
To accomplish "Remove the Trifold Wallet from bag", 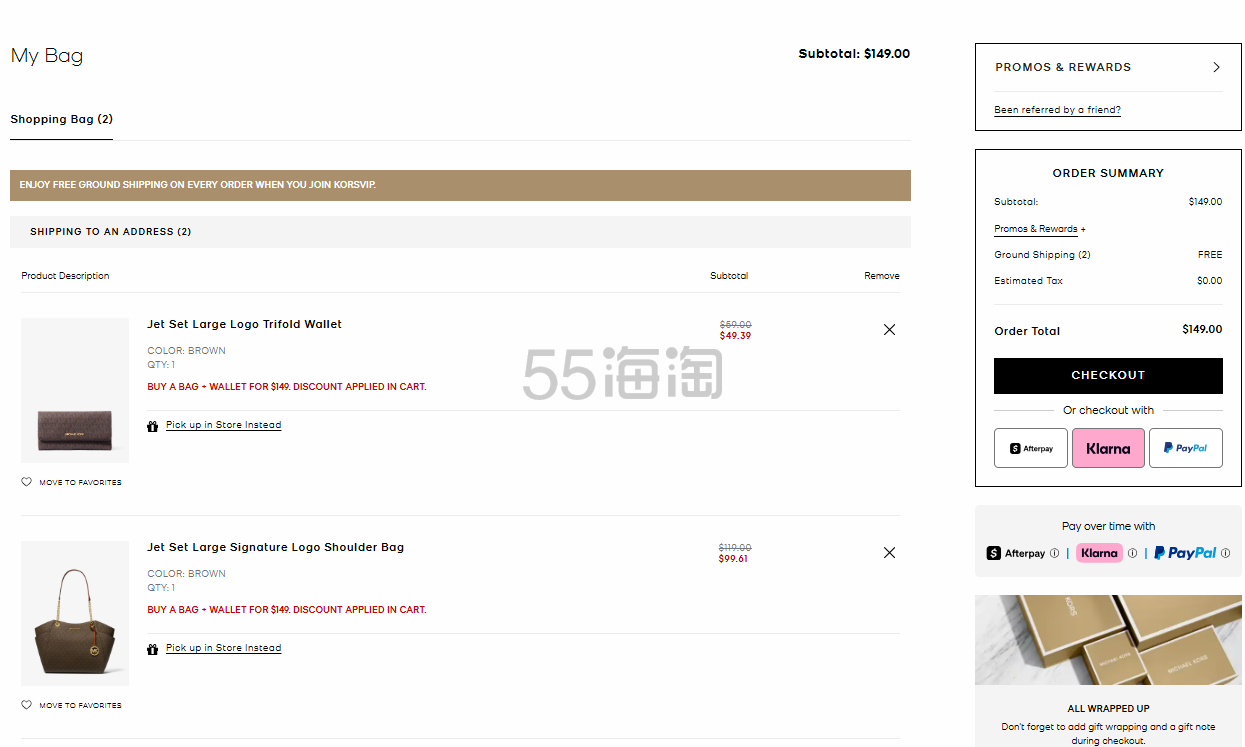I will pos(889,330).
